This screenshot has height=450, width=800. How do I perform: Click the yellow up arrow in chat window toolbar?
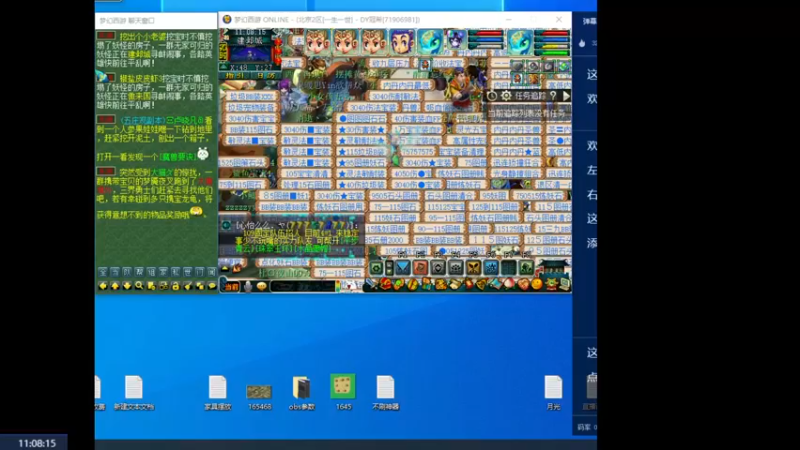click(x=115, y=286)
